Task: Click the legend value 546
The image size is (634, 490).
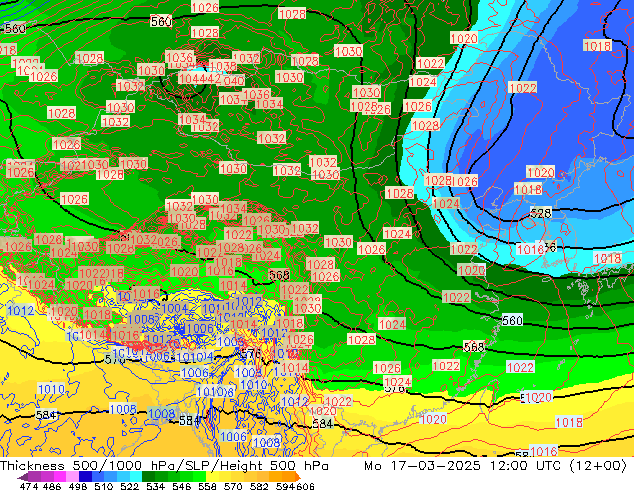Action: coord(181,486)
